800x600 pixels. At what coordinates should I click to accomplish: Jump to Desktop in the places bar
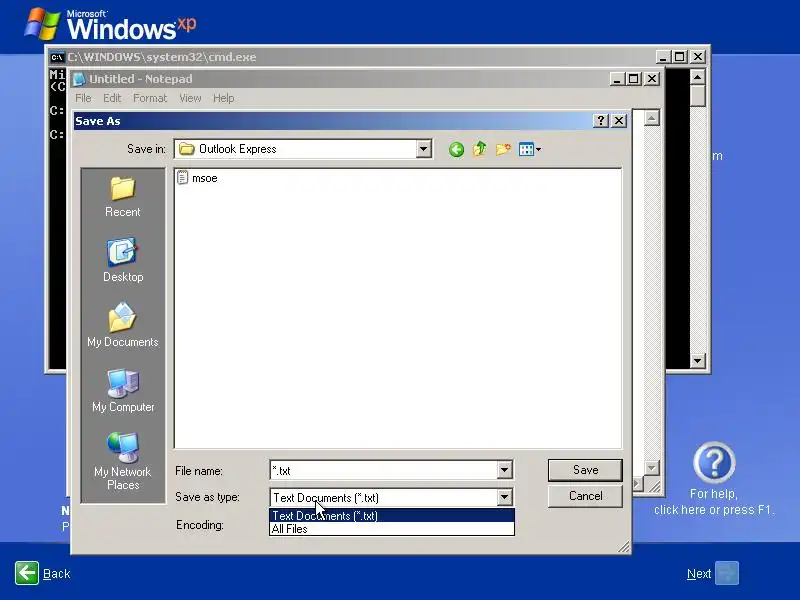point(122,261)
